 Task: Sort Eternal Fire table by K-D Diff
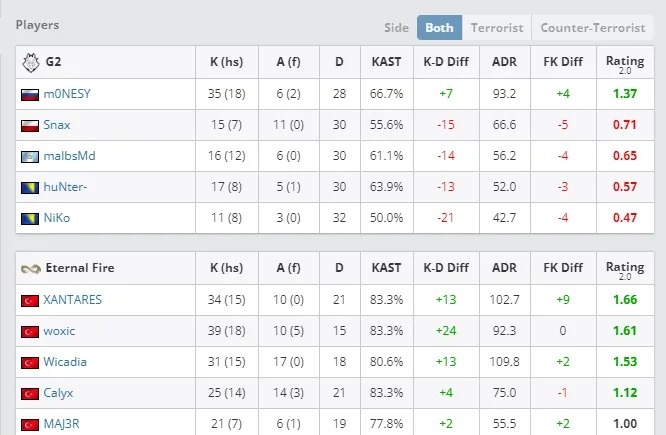(446, 268)
